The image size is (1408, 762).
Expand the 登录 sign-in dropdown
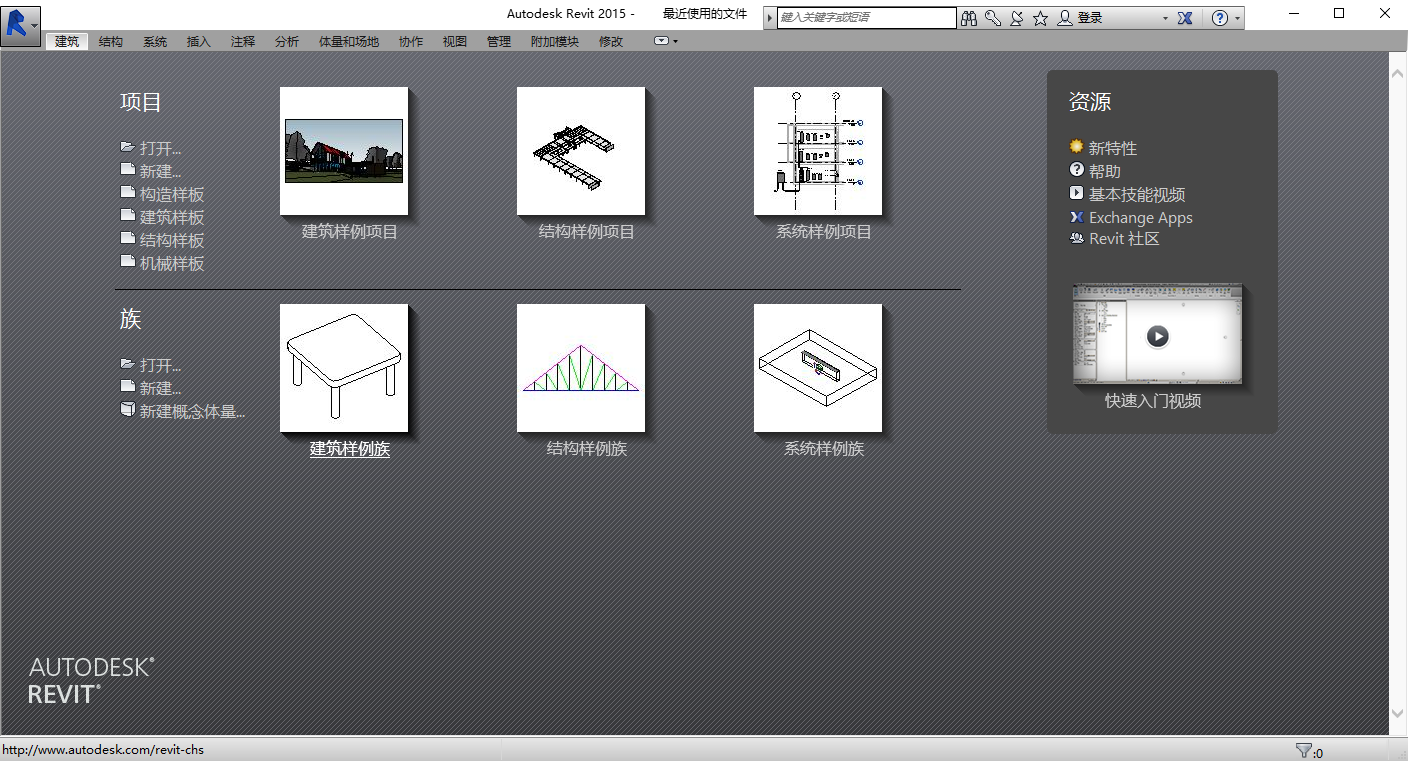pyautogui.click(x=1165, y=18)
